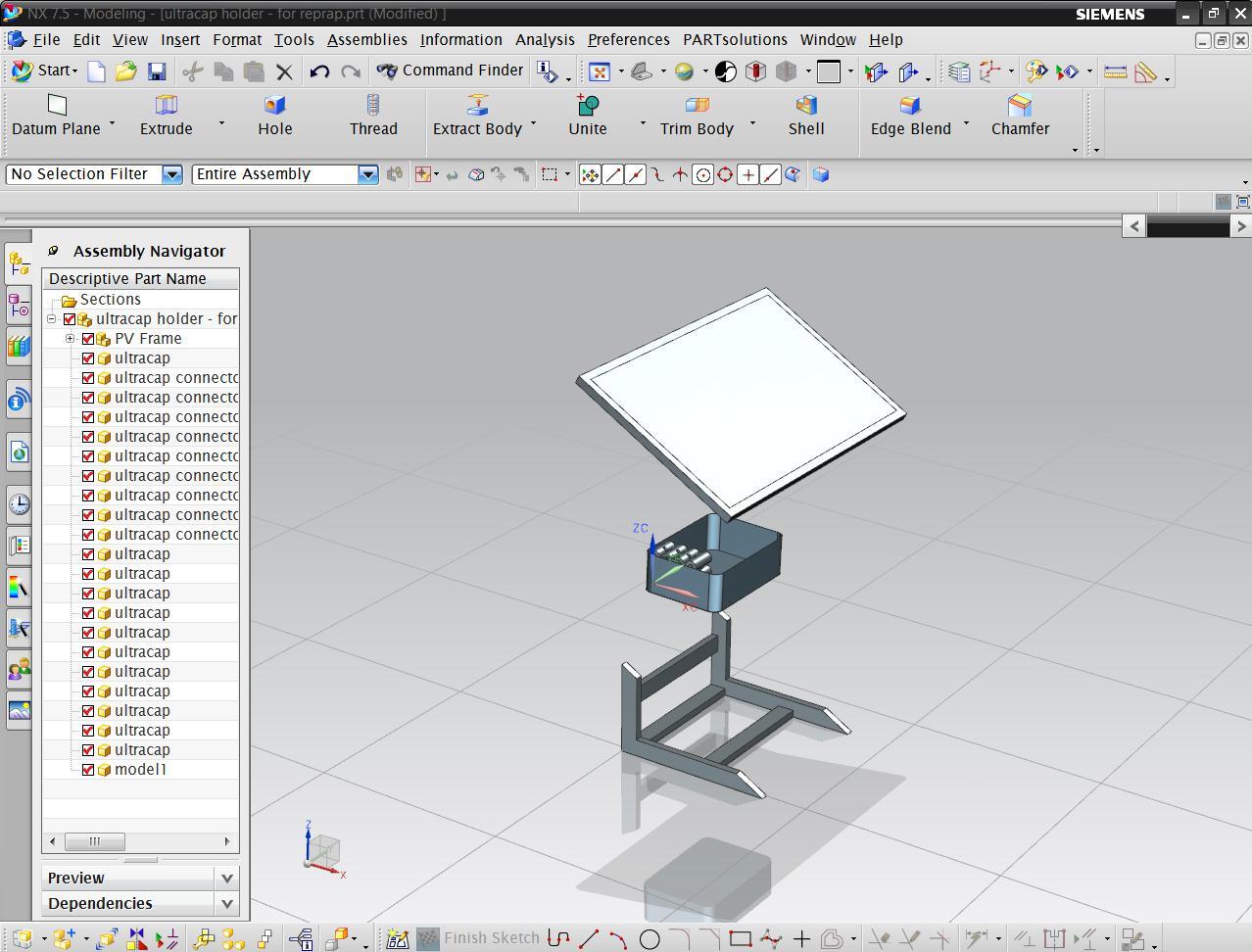
Task: Open the PARTsolutions menu
Action: tap(735, 40)
